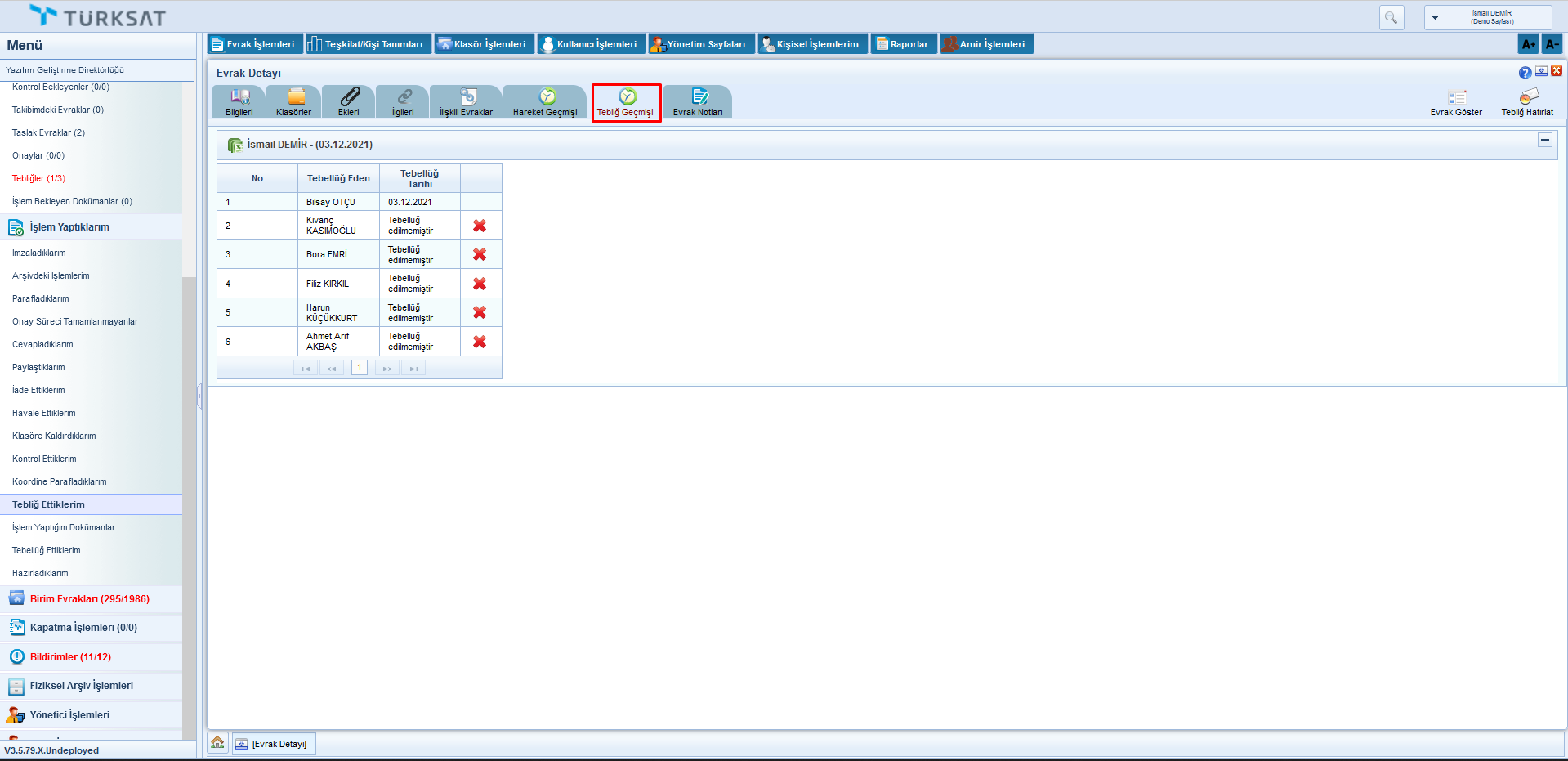Open the Bilgileri tab icon
The height and width of the screenshot is (761, 1568).
(x=239, y=97)
